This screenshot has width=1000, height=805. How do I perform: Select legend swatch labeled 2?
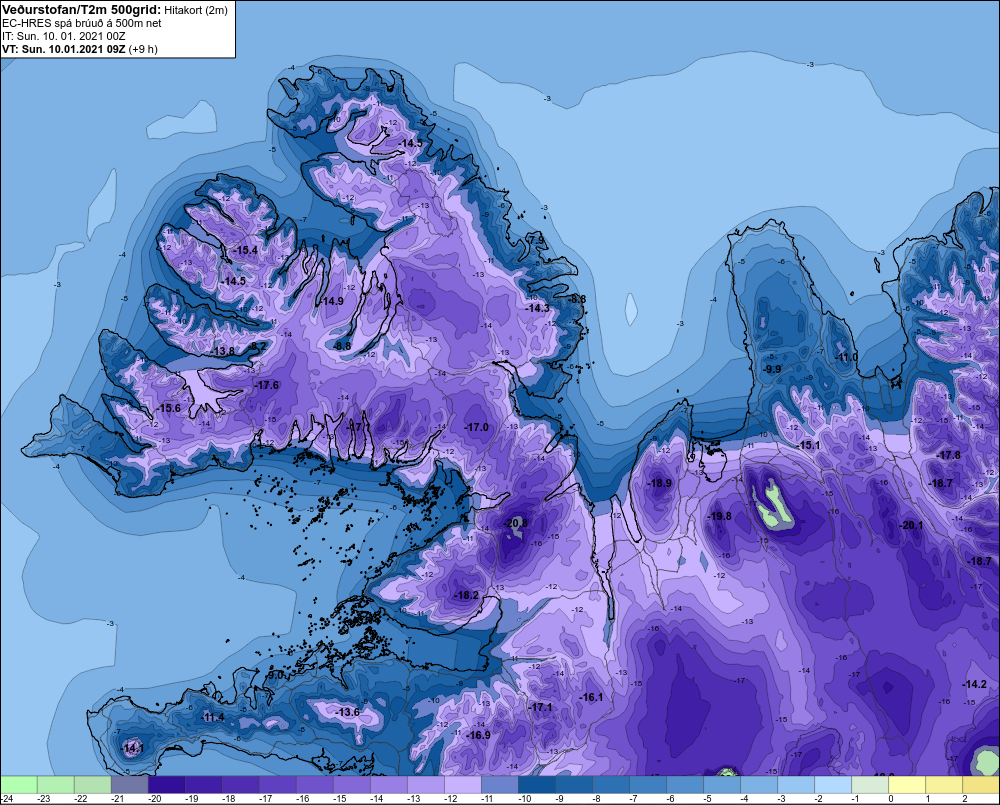click(980, 784)
